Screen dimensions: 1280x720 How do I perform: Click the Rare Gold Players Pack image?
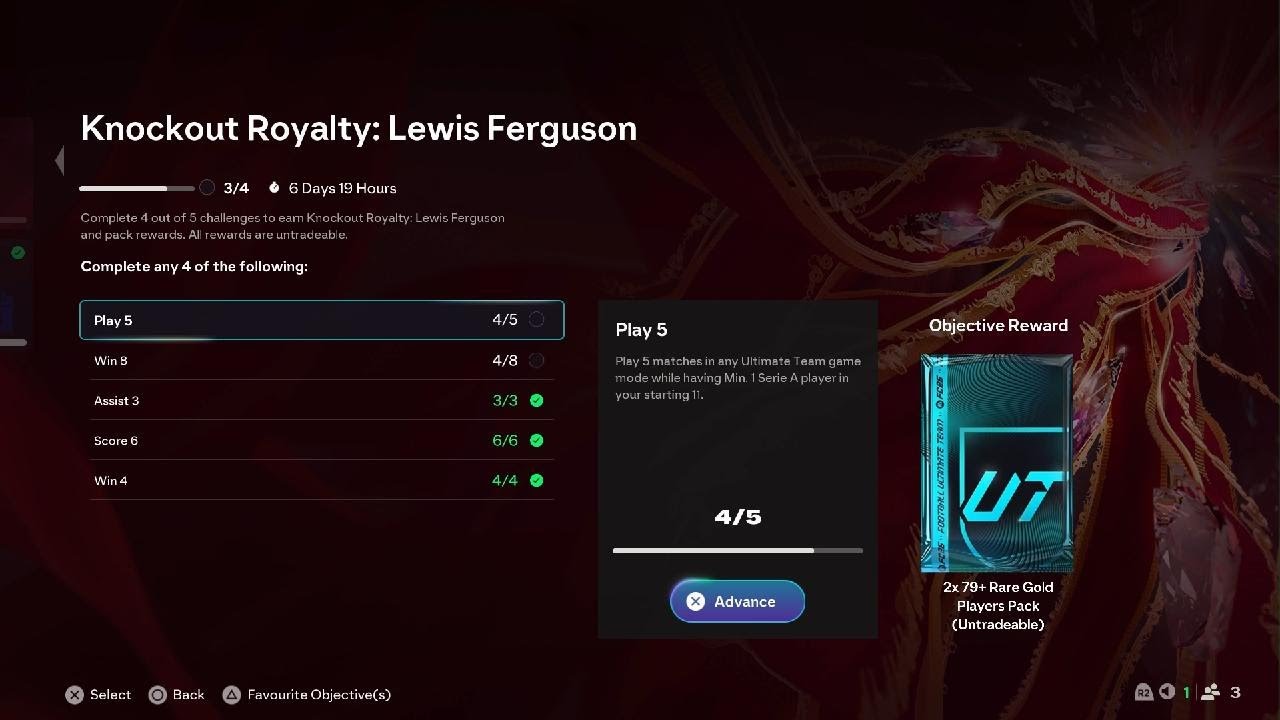coord(997,462)
